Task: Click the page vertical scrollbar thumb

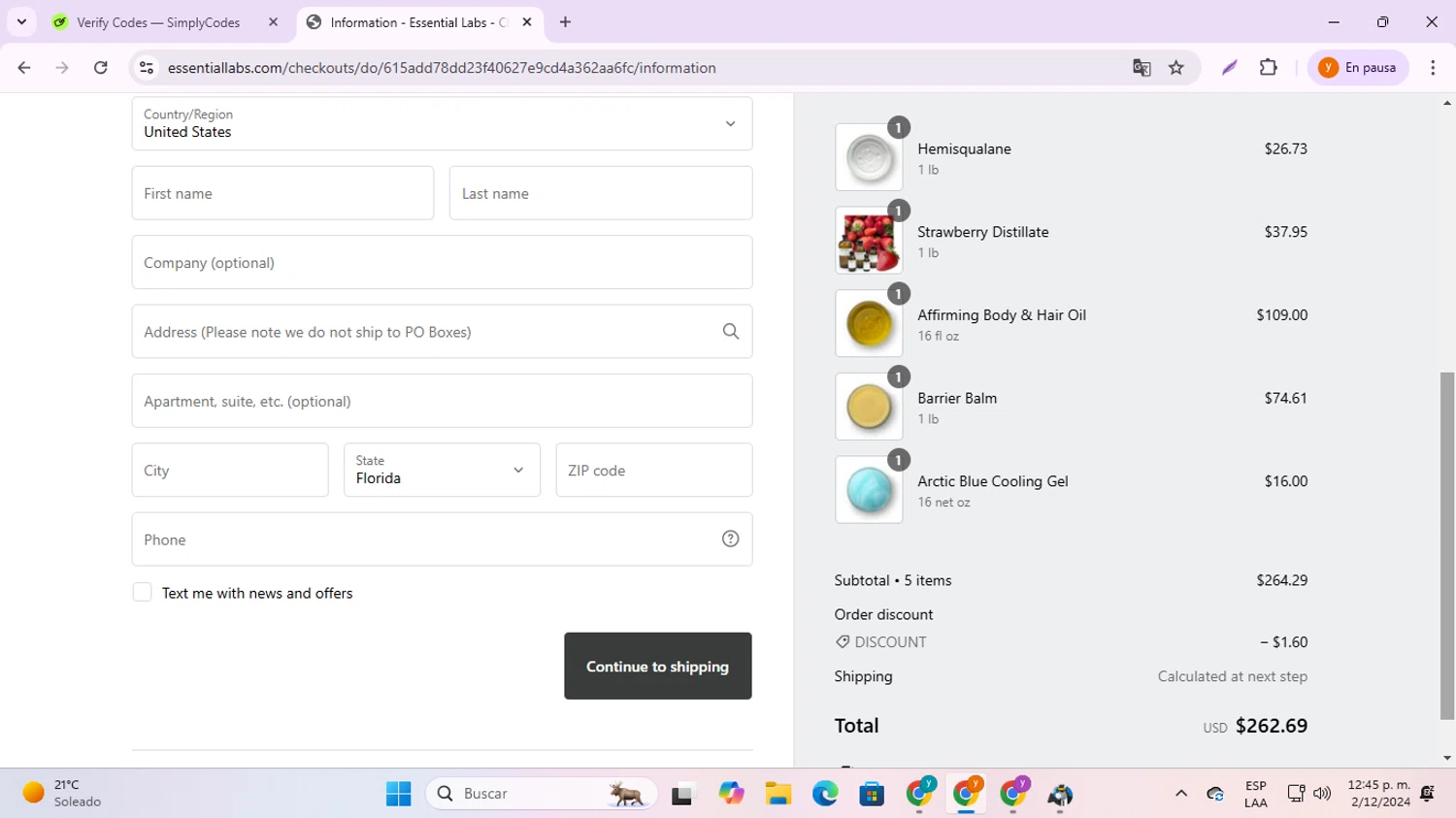Action: [x=1447, y=545]
